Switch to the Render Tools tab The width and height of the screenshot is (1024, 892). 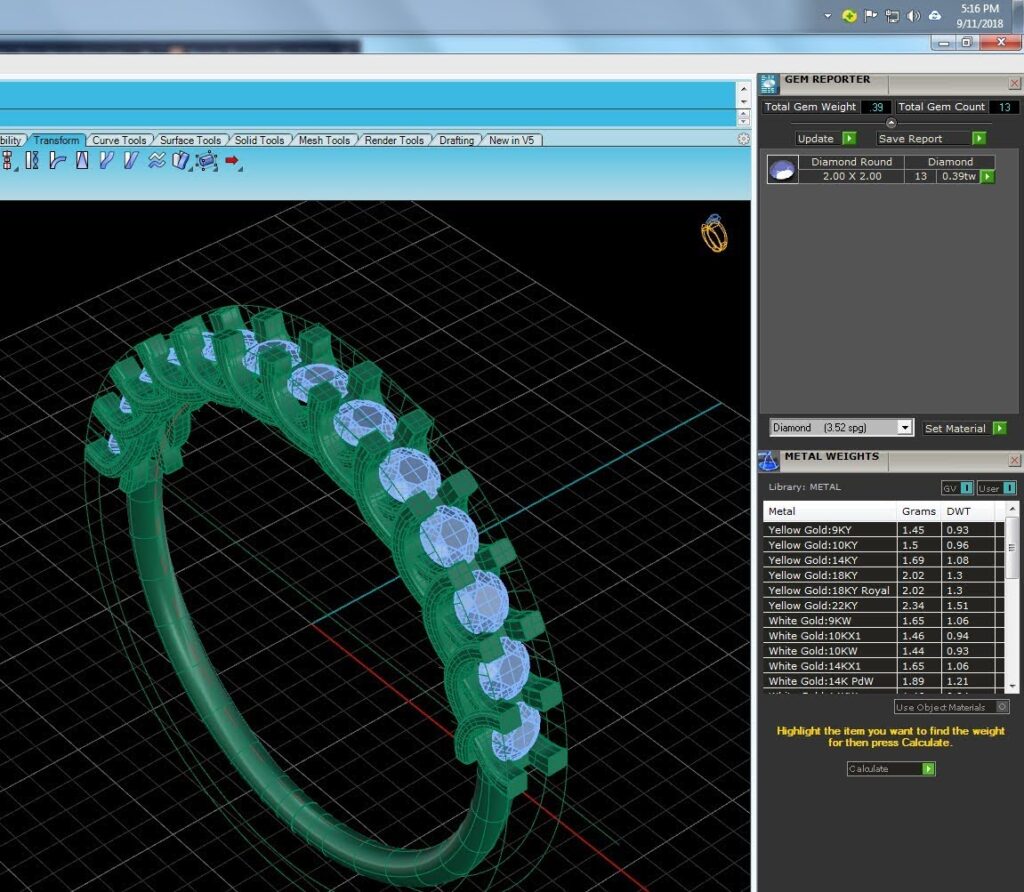[x=394, y=140]
